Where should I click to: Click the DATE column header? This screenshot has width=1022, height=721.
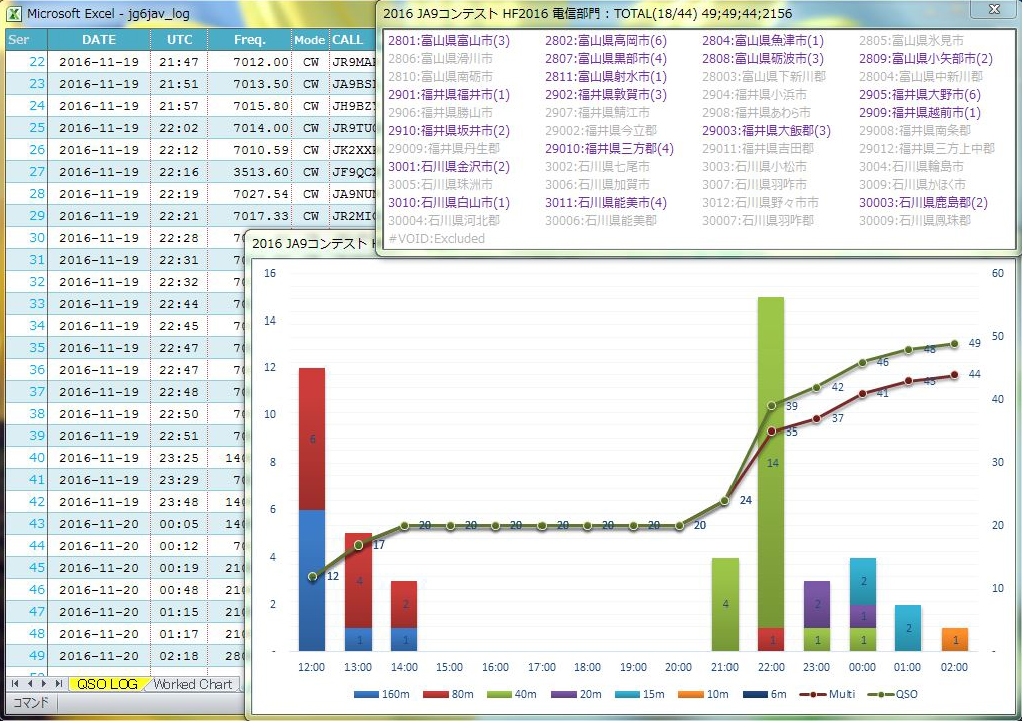99,40
